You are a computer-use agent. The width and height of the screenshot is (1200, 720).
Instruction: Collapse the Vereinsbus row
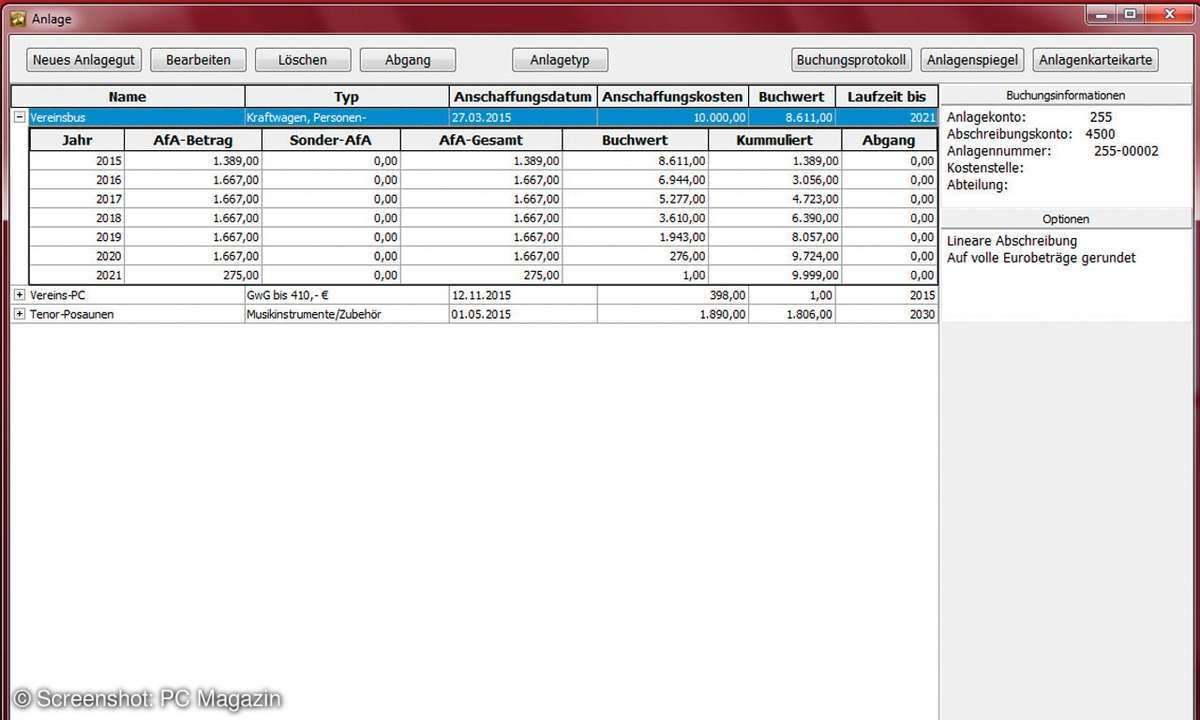click(x=19, y=117)
